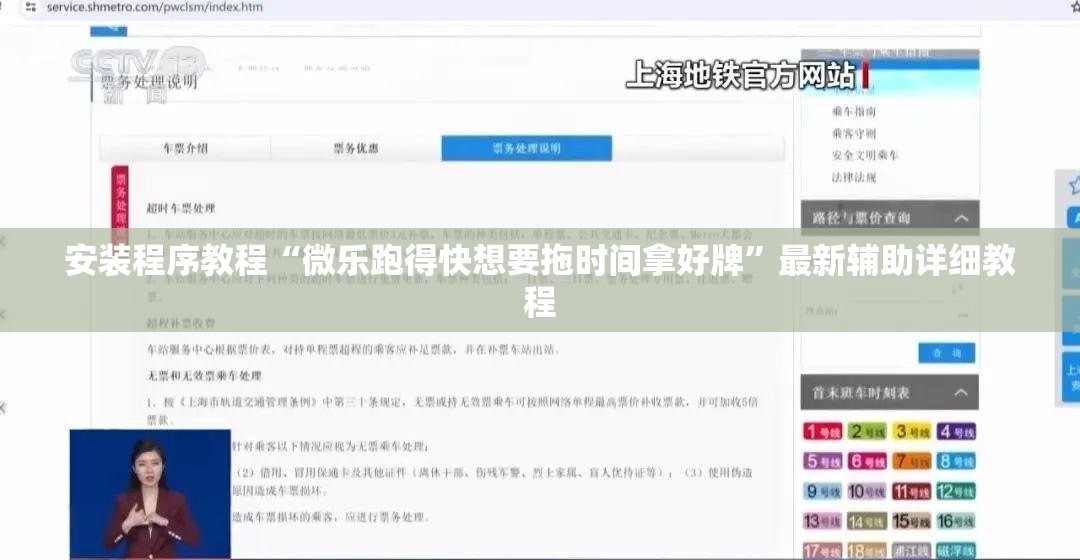Screen dimensions: 1080x560
Task: Open the 车票介绍 tab
Action: tap(185, 148)
